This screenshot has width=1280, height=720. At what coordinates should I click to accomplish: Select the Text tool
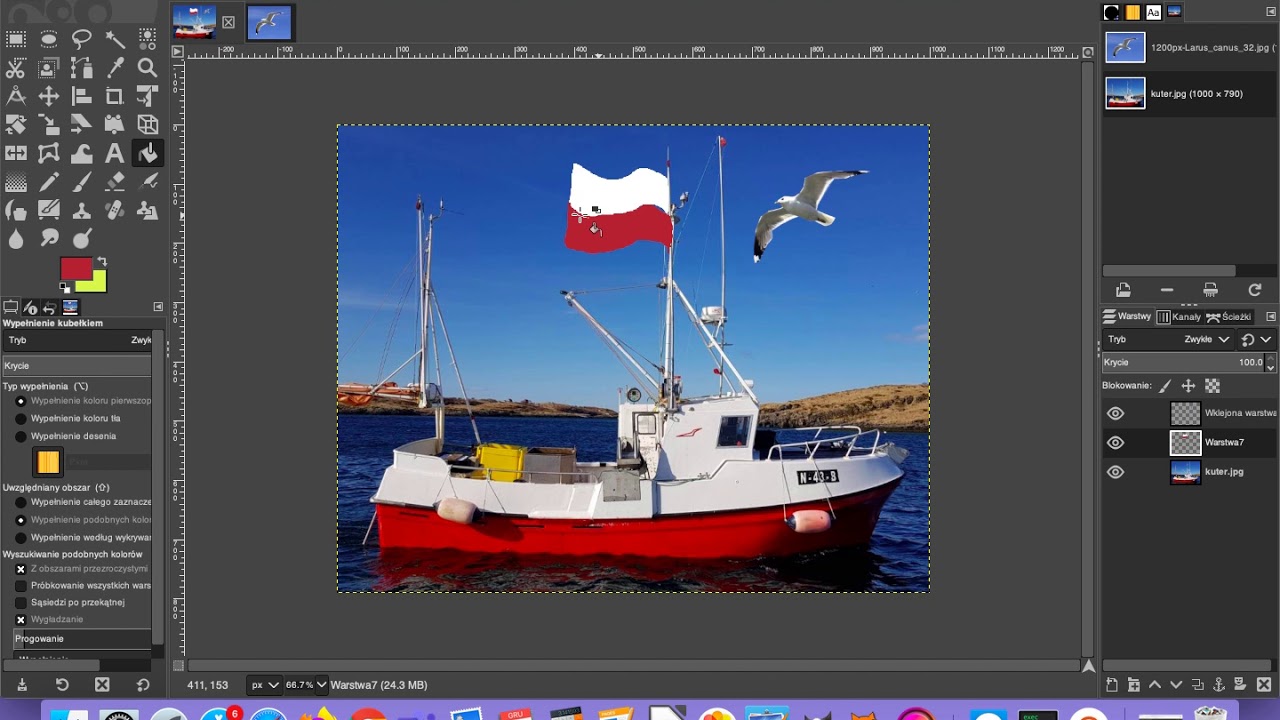tap(115, 154)
